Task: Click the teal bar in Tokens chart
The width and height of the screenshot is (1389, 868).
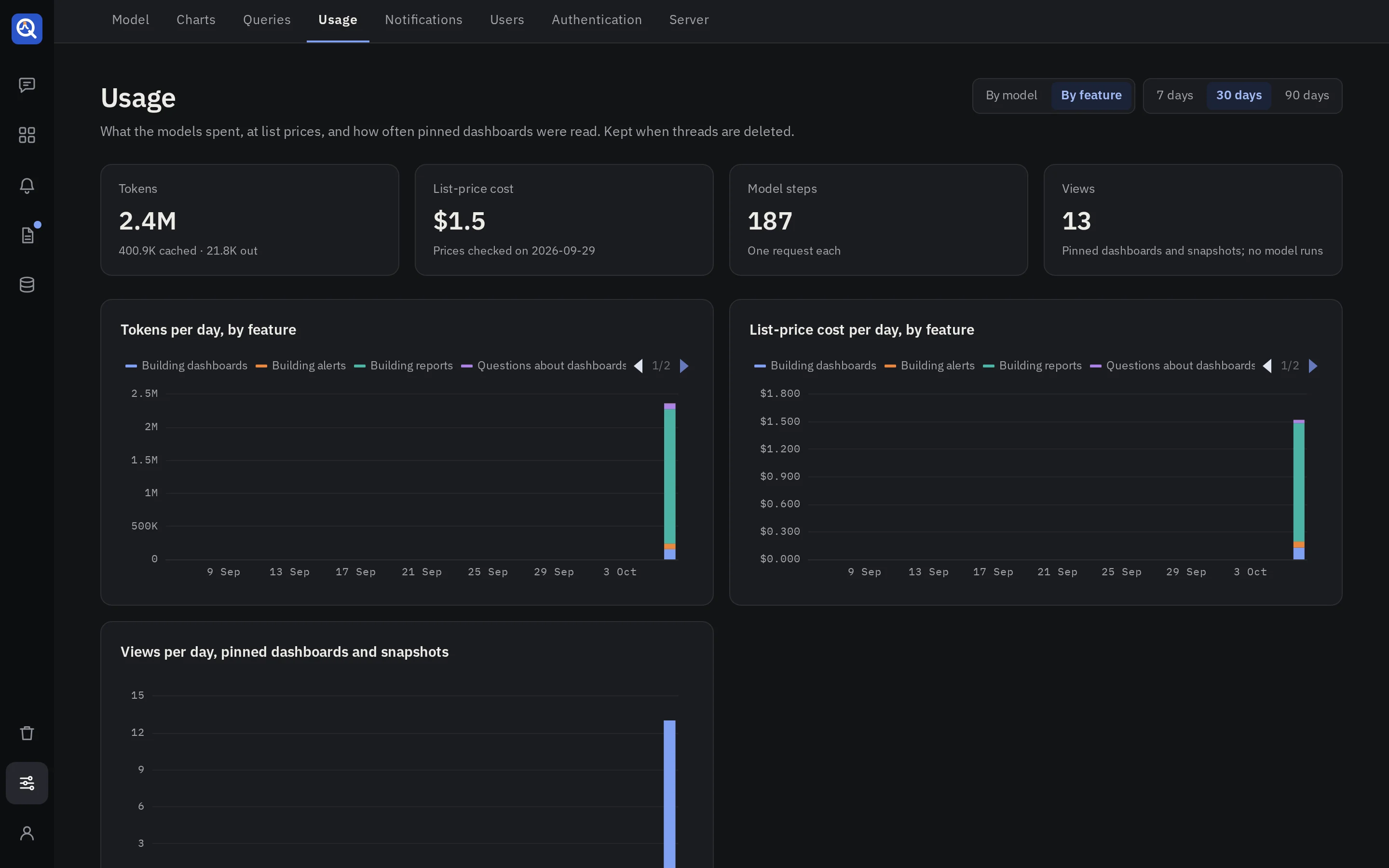Action: pos(670,476)
